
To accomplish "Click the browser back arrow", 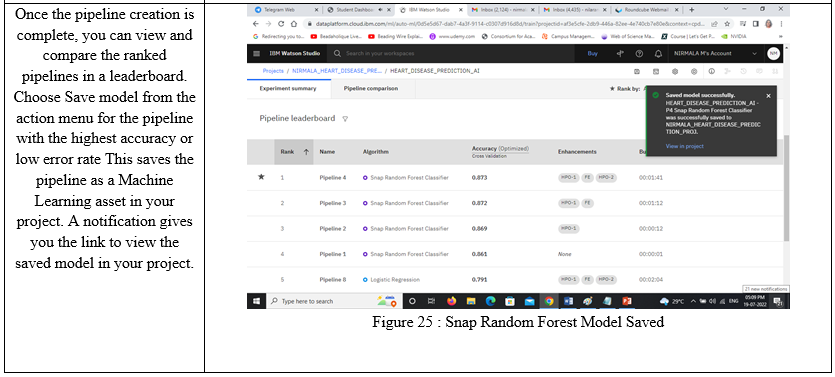I will 257,24.
